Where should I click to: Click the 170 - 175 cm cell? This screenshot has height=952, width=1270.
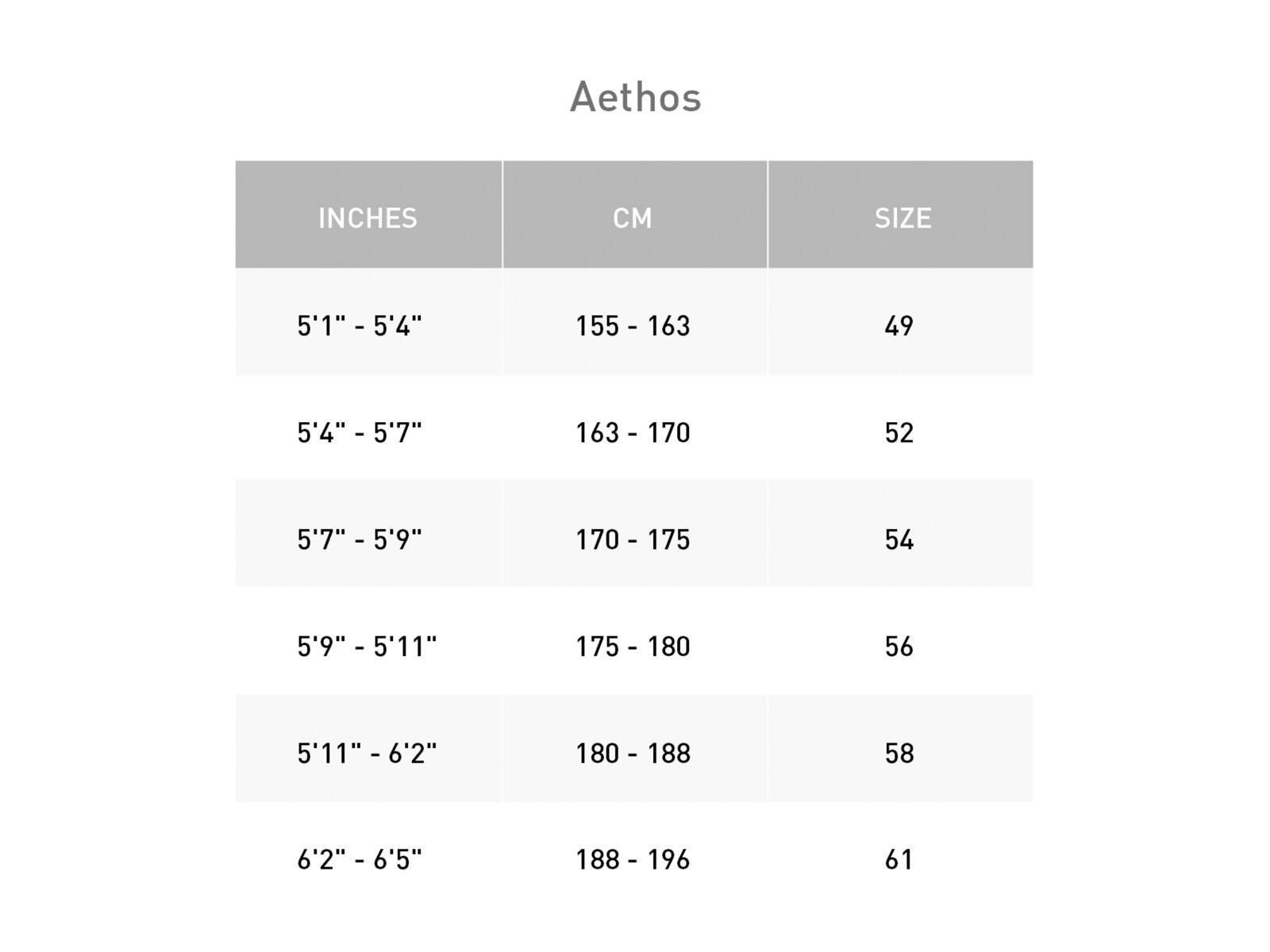tap(633, 540)
